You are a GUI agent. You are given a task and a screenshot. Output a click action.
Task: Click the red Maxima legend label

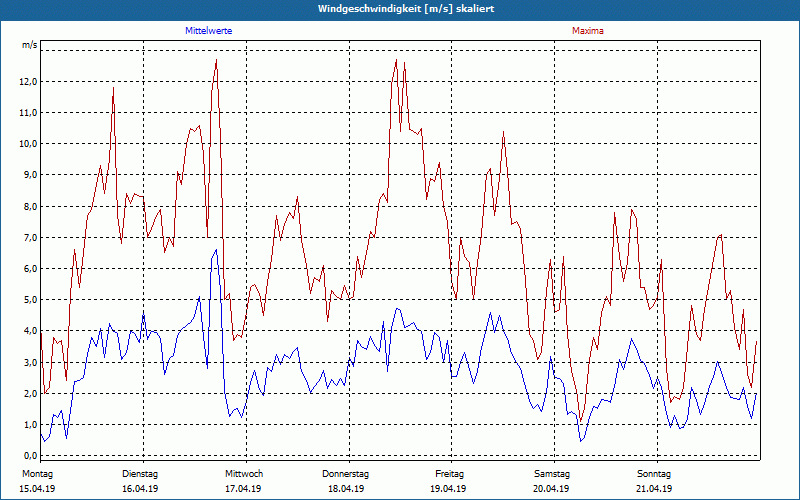[x=588, y=31]
